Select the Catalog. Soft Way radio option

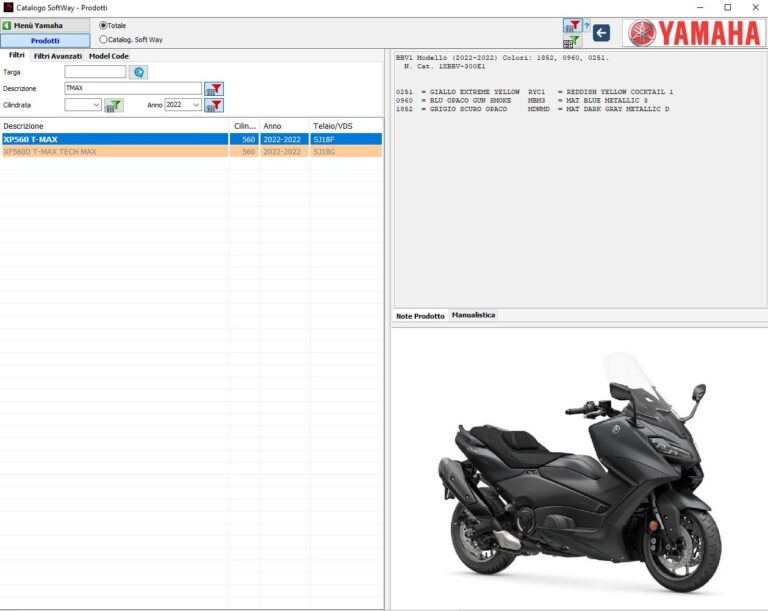coord(103,39)
